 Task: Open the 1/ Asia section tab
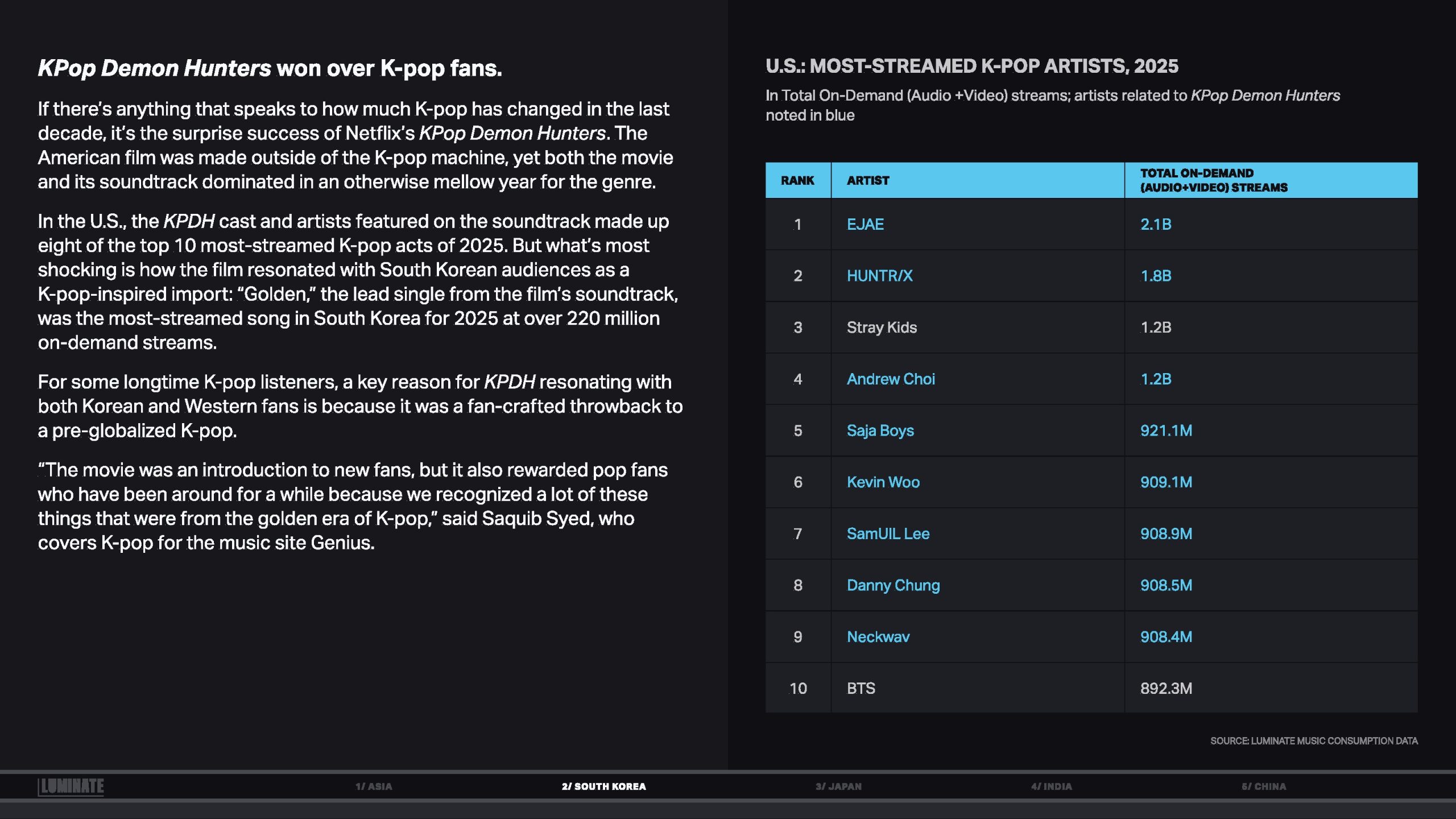(374, 787)
